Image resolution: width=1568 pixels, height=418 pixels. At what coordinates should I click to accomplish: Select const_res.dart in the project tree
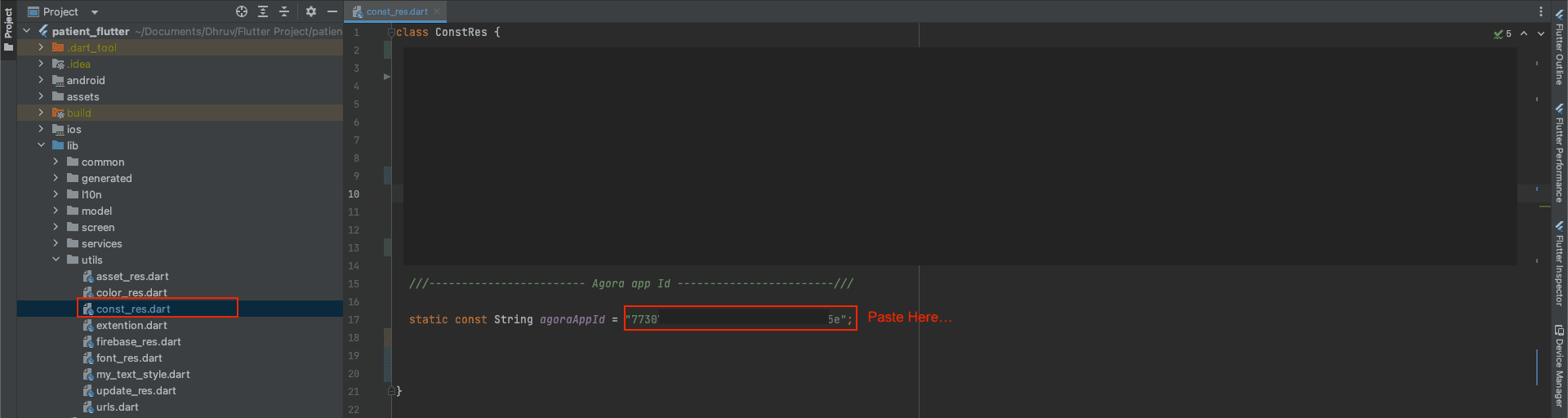(133, 309)
